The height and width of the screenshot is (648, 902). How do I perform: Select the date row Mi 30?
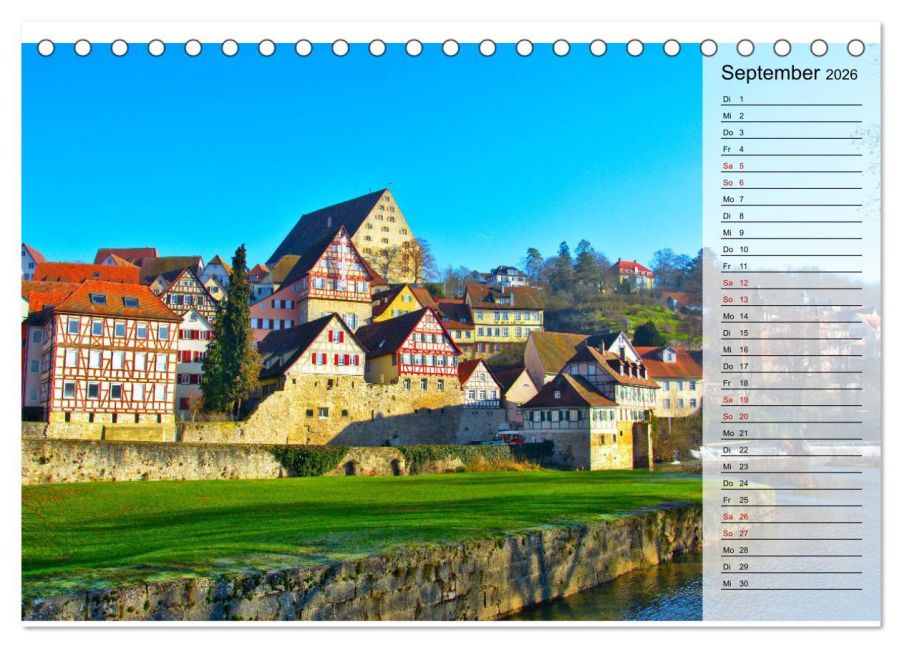click(792, 583)
